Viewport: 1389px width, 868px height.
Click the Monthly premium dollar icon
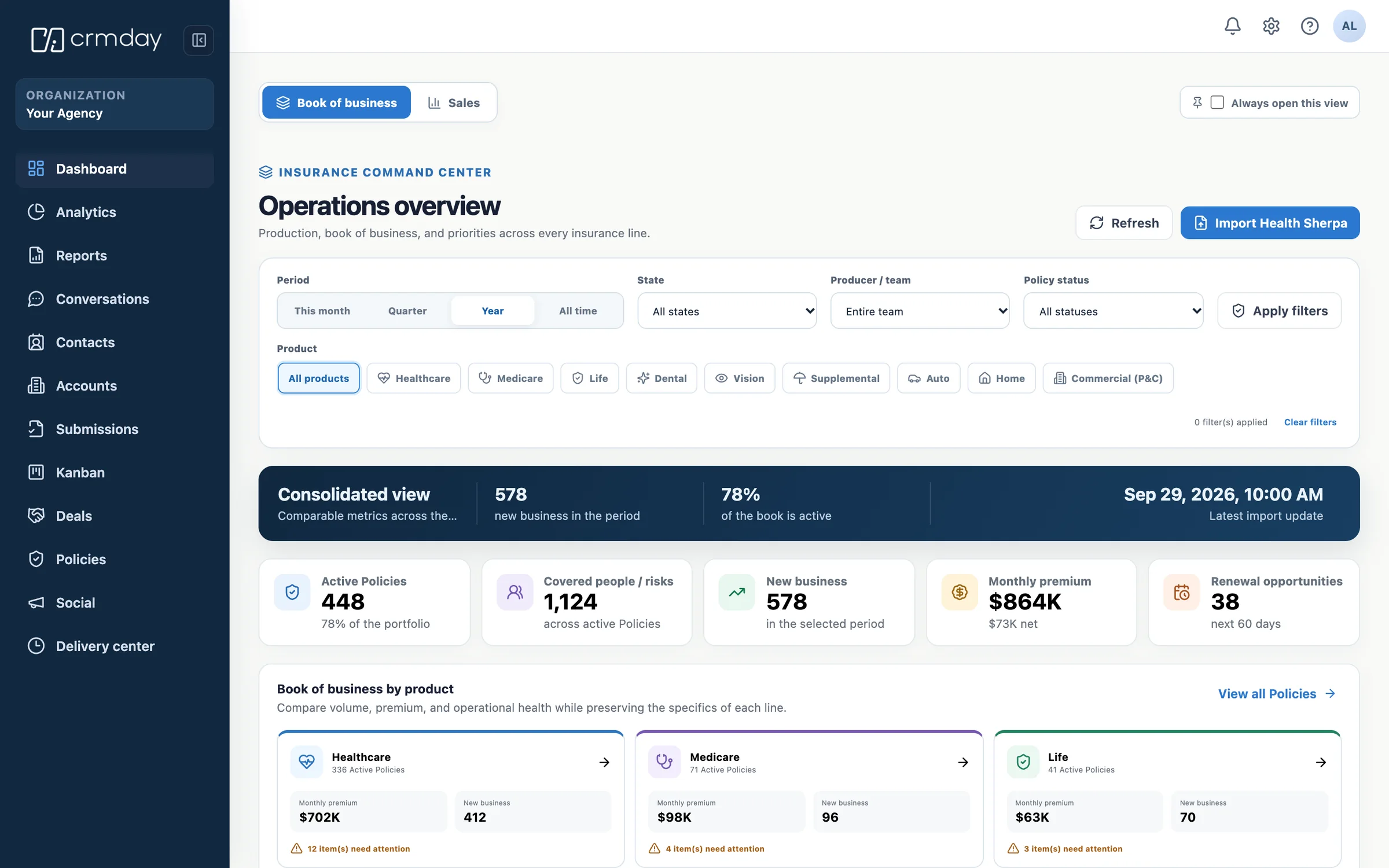(959, 592)
